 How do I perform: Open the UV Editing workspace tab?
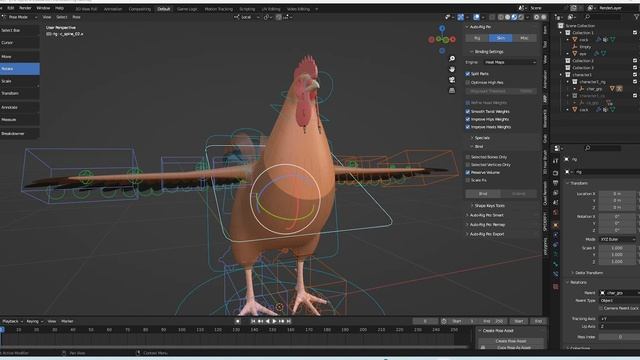(x=271, y=9)
